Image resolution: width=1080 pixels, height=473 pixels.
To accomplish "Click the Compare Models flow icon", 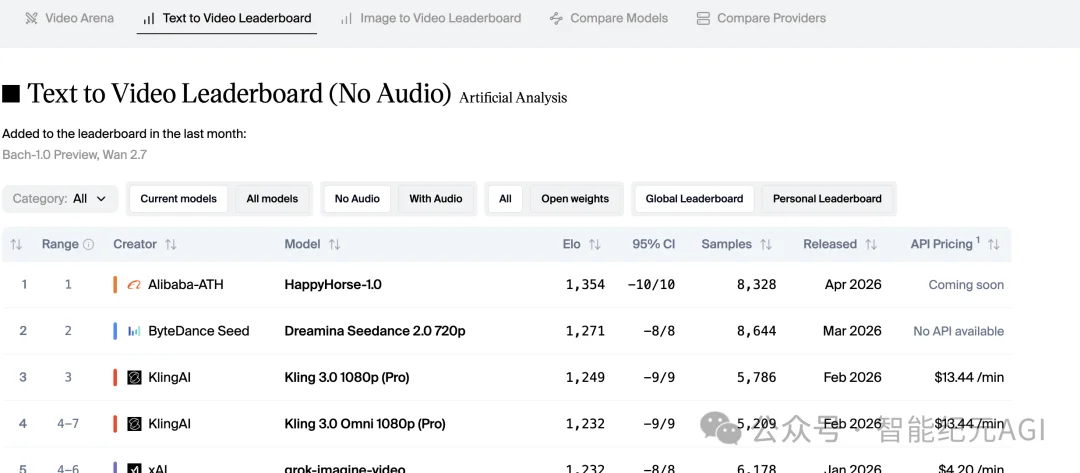I will pos(556,19).
